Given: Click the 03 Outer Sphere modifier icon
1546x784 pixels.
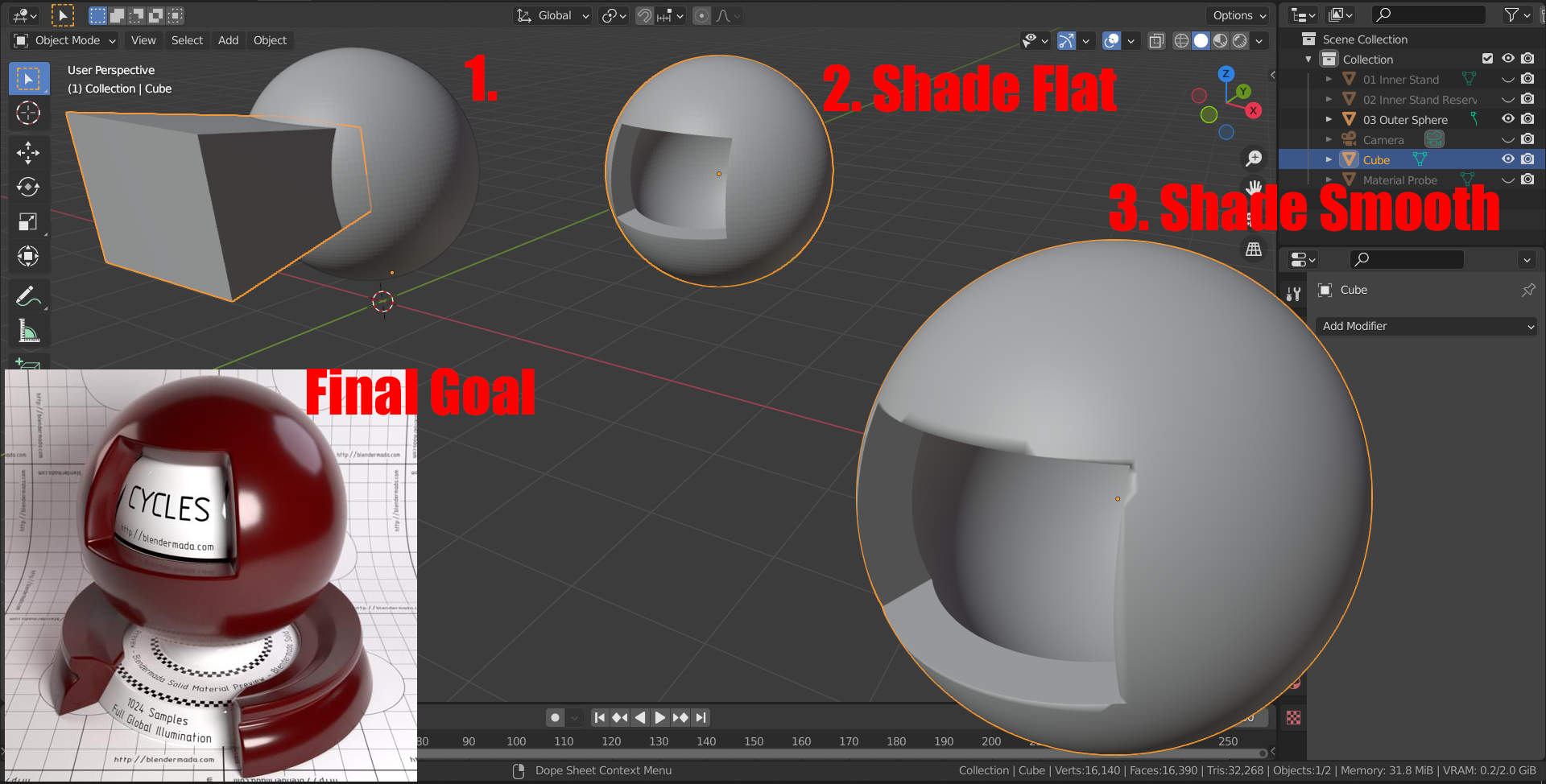Looking at the screenshot, I should point(1474,119).
